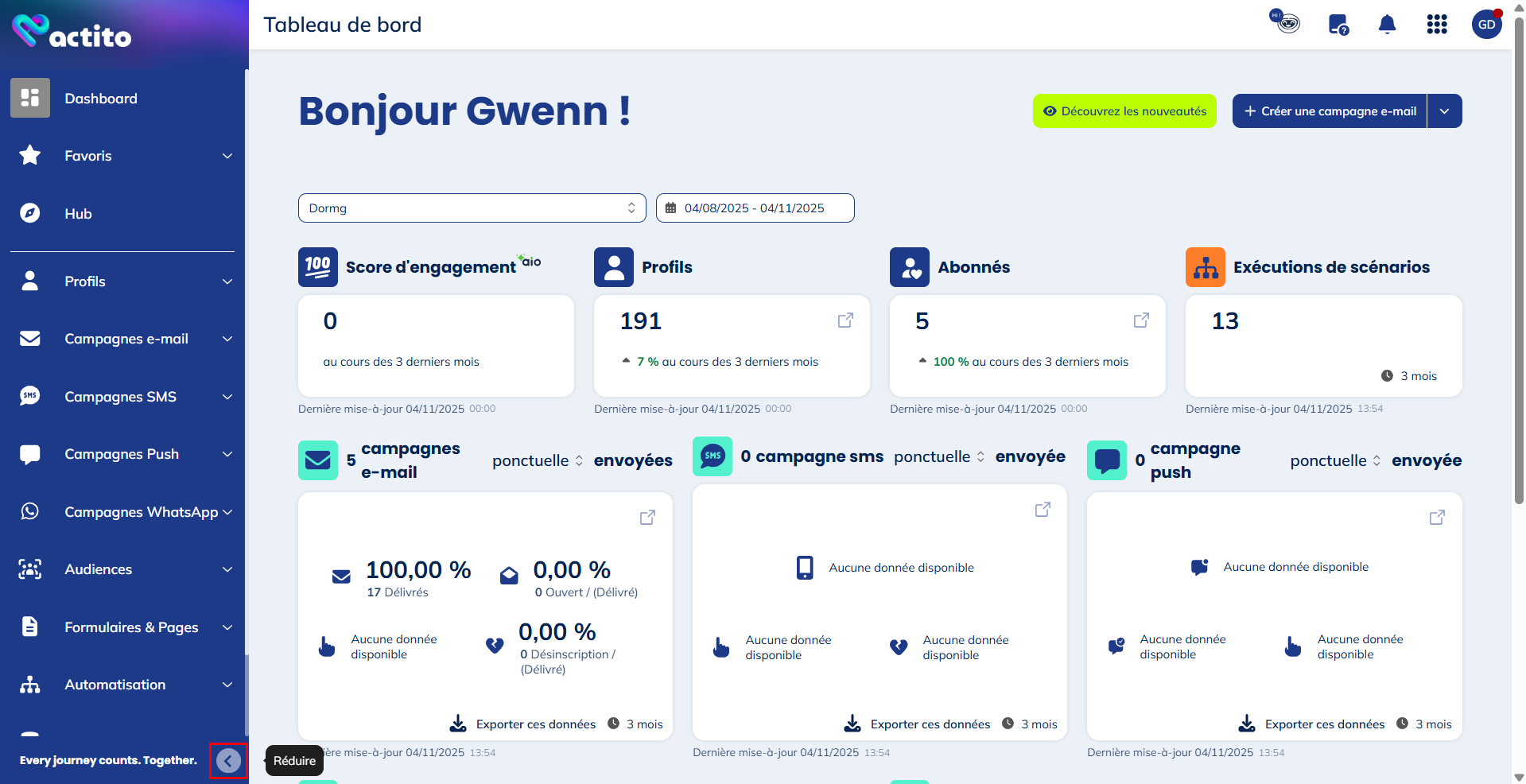Viewport: 1526px width, 784px height.
Task: Click the SMS campaign card external link icon
Action: click(x=1042, y=509)
